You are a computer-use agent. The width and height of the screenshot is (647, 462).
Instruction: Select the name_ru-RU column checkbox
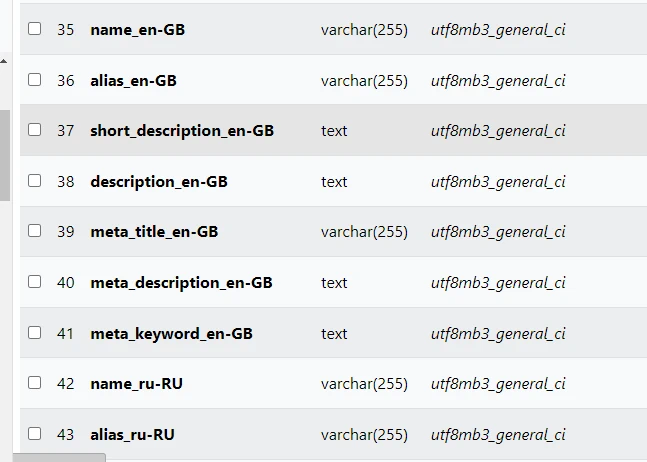pyautogui.click(x=35, y=383)
